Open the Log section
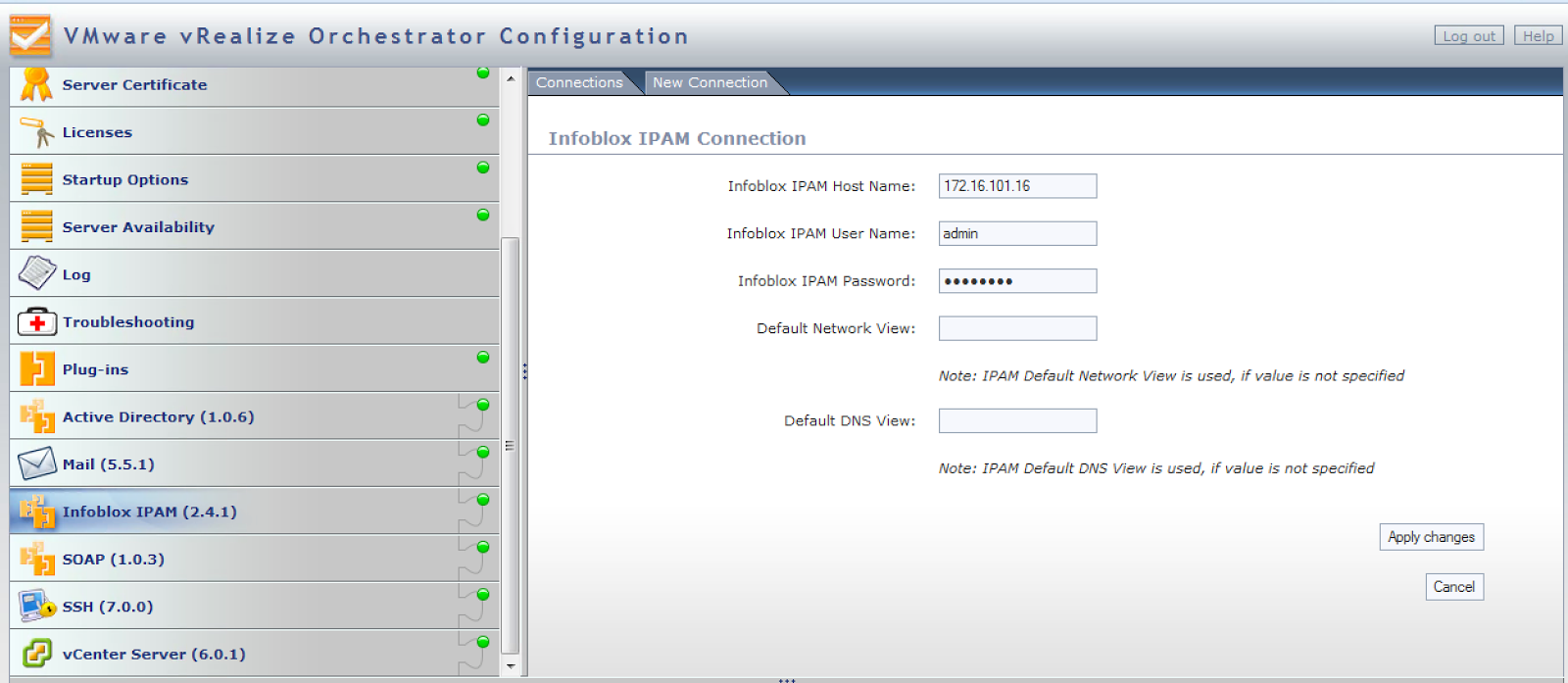This screenshot has height=683, width=1568. tap(255, 274)
